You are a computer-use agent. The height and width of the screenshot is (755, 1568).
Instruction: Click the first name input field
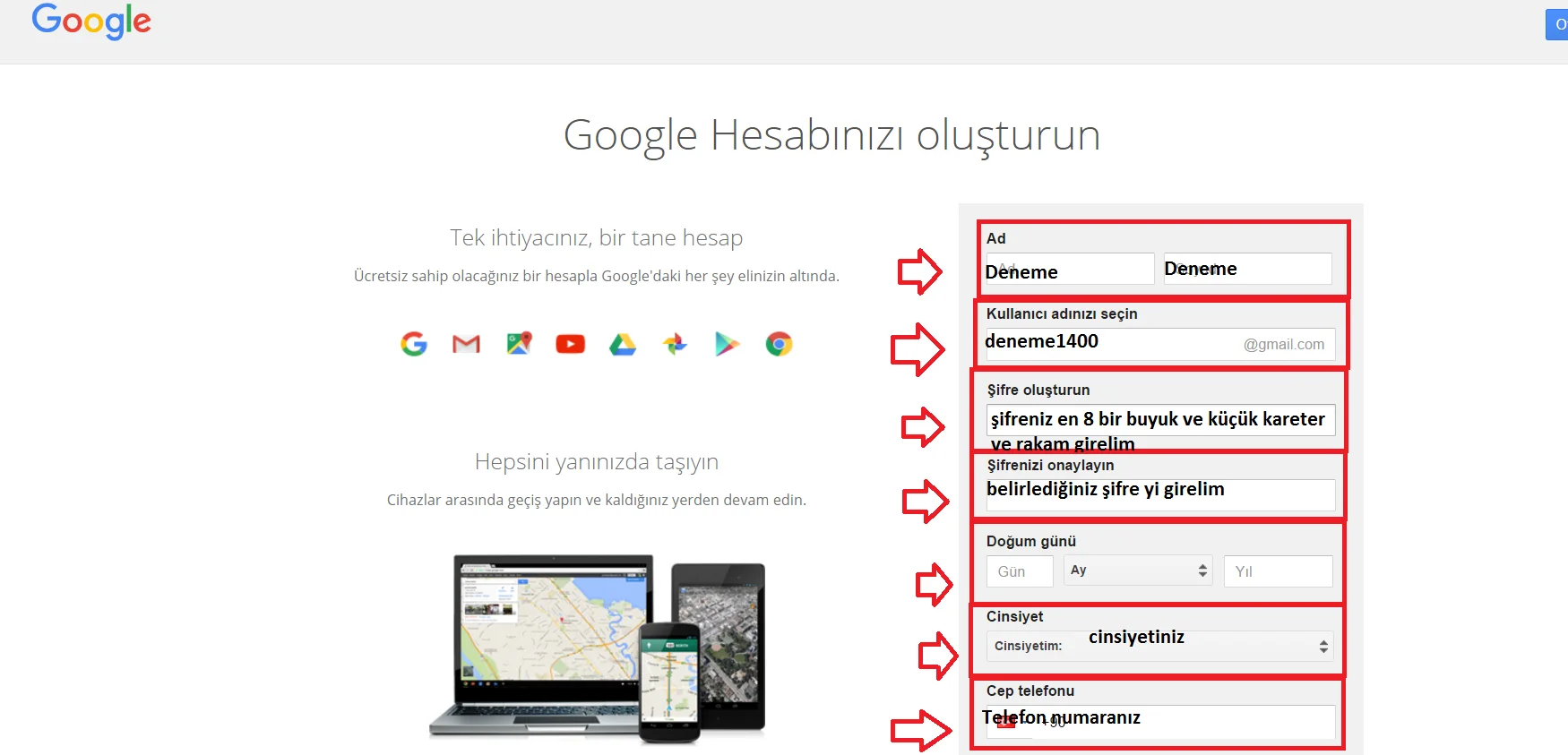click(x=1069, y=270)
